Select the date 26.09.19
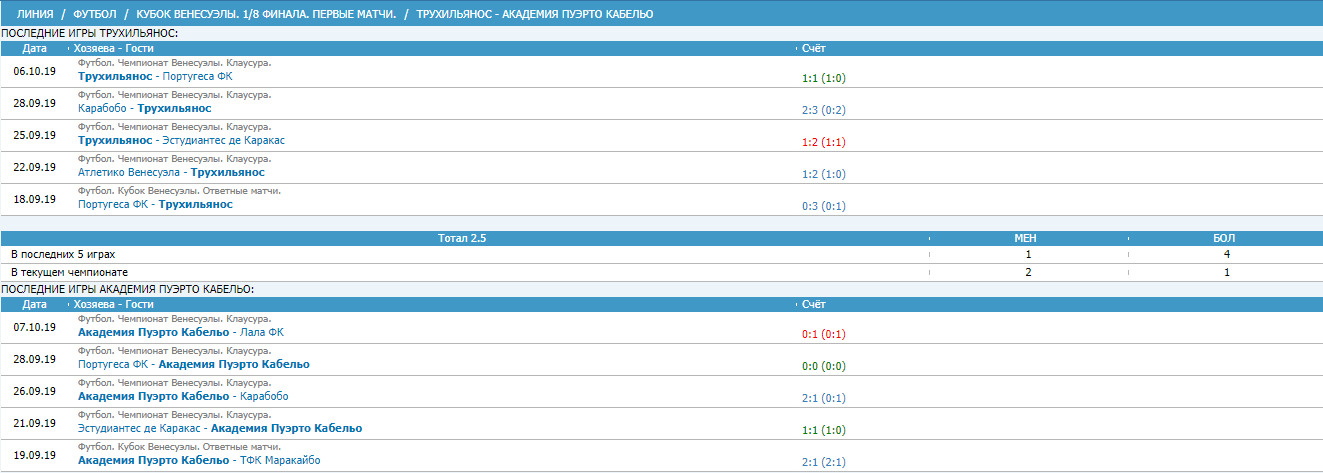Image resolution: width=1323 pixels, height=473 pixels. click(x=34, y=391)
